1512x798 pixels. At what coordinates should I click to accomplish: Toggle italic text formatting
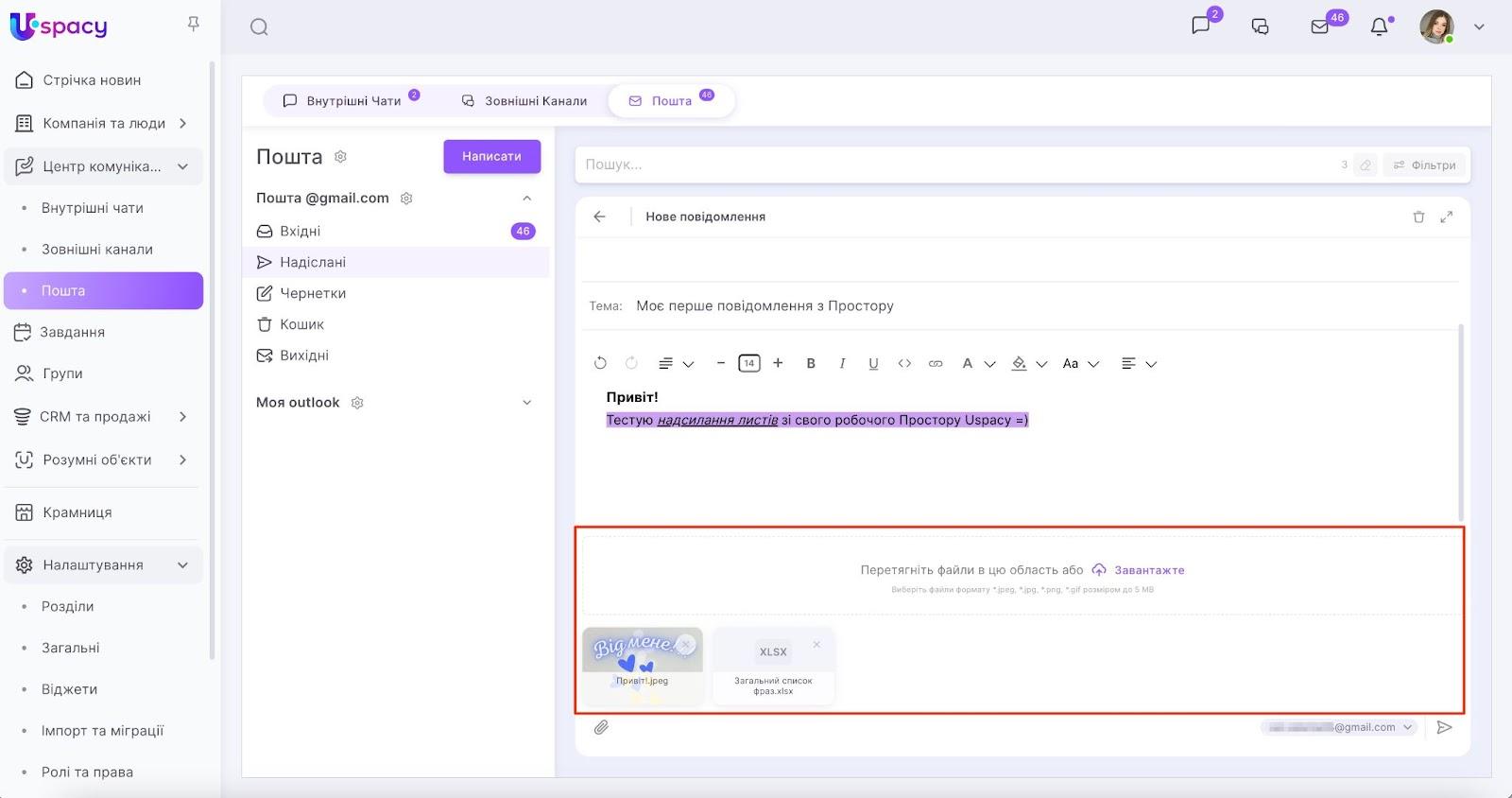coord(842,363)
